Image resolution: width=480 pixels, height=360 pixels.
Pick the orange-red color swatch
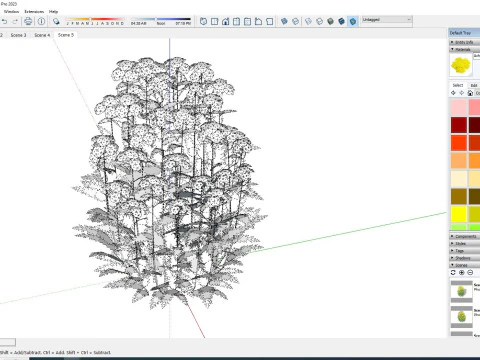(x=459, y=143)
